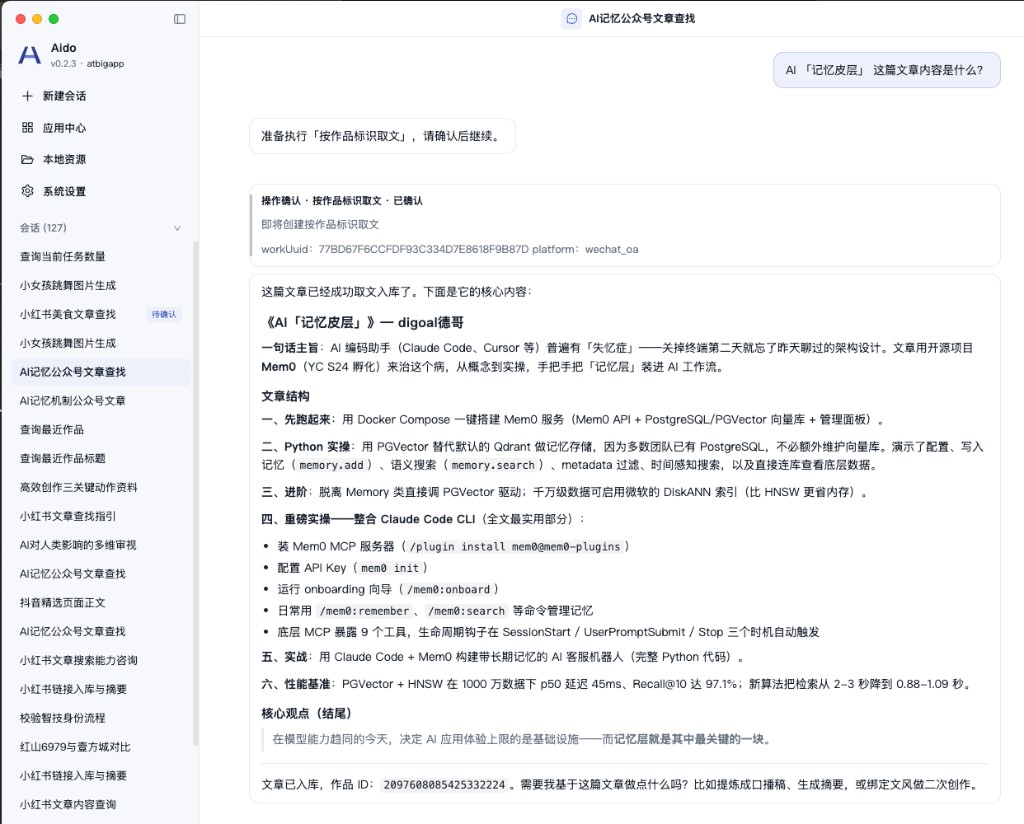Click the /plugin install mem0@mem0-plugins code
The width and height of the screenshot is (1024, 824).
pyautogui.click(x=515, y=547)
